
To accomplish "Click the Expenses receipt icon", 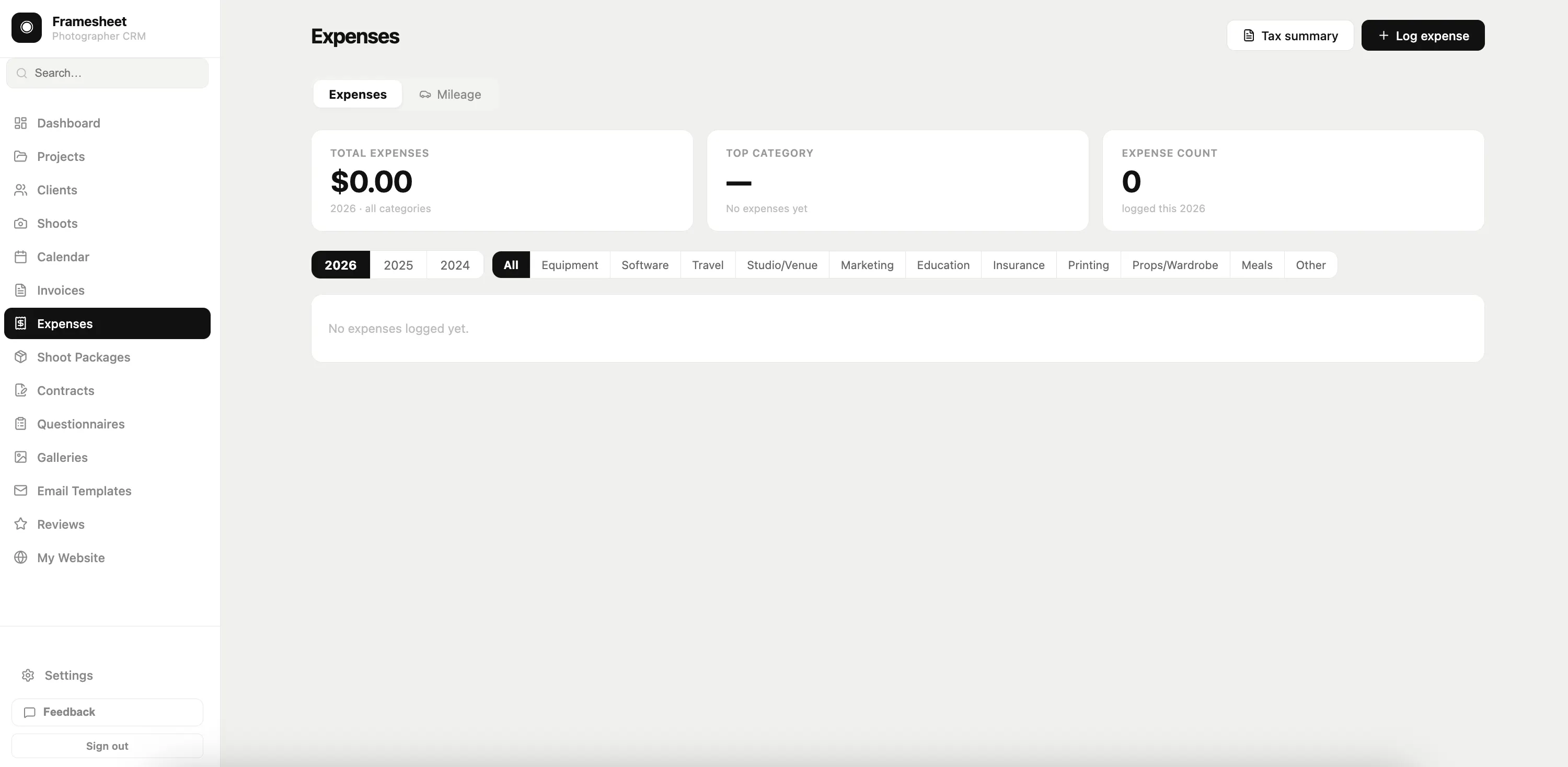I will tap(21, 323).
